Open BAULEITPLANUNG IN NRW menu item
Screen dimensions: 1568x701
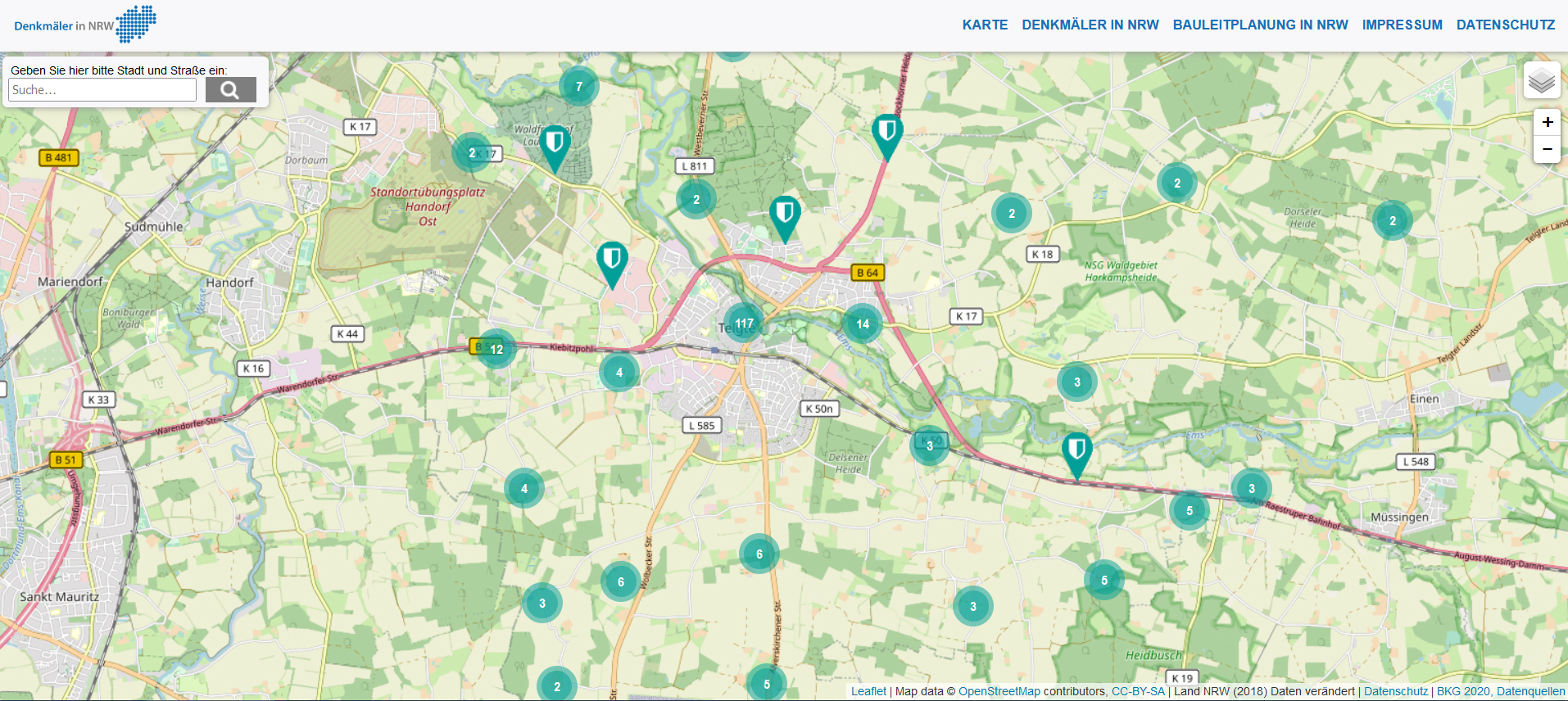coord(1260,25)
